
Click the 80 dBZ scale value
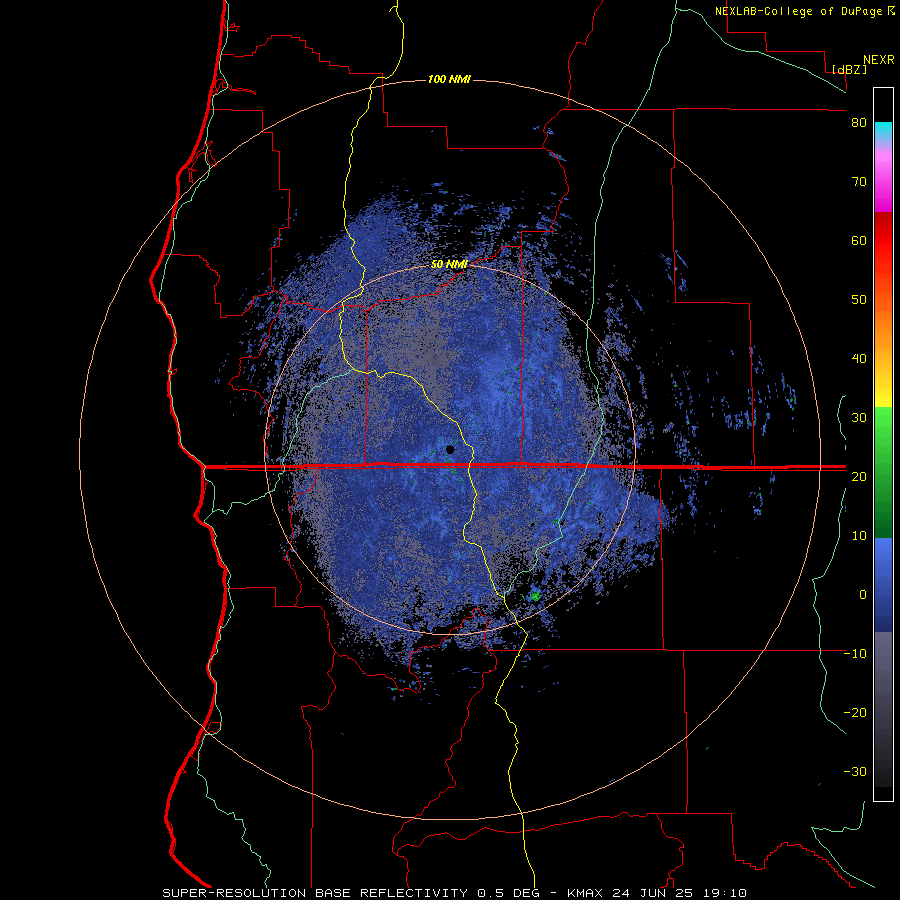(x=859, y=123)
